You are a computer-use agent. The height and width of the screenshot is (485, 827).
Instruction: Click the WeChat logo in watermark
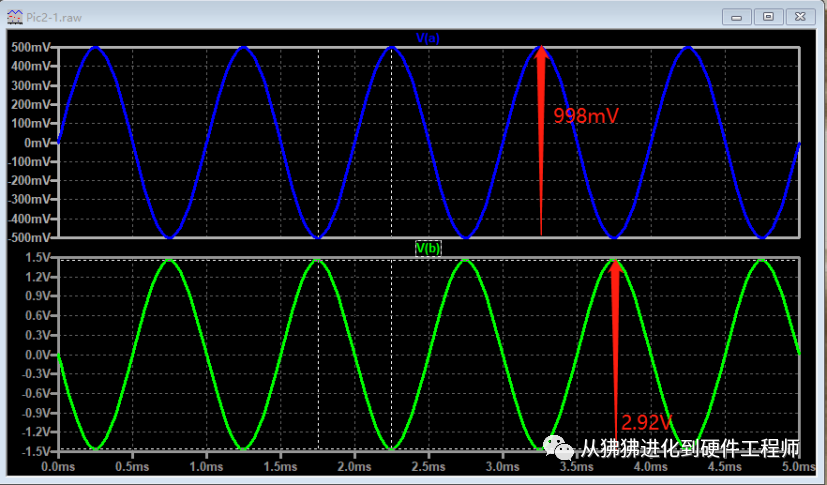(559, 448)
